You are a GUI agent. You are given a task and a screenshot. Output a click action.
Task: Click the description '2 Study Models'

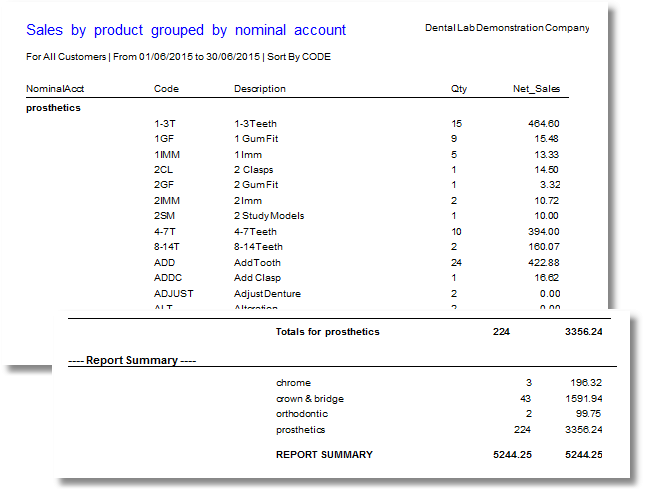[269, 215]
